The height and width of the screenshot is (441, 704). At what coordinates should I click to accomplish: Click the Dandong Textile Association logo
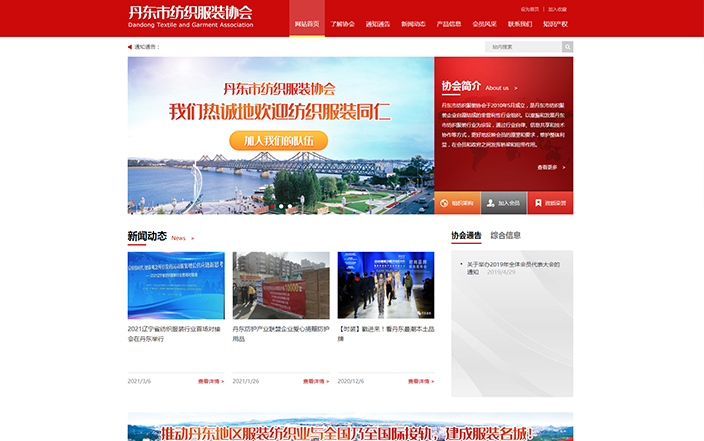190,17
